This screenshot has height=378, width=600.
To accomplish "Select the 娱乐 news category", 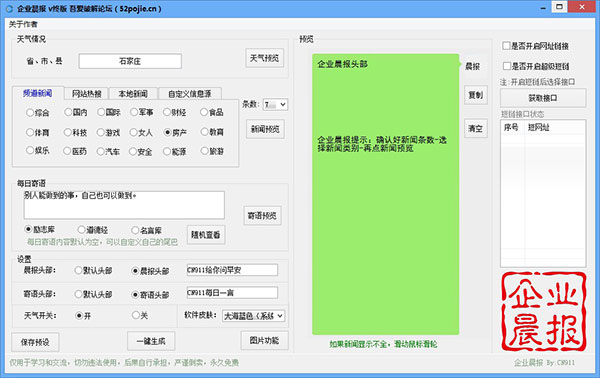I will tap(38, 150).
